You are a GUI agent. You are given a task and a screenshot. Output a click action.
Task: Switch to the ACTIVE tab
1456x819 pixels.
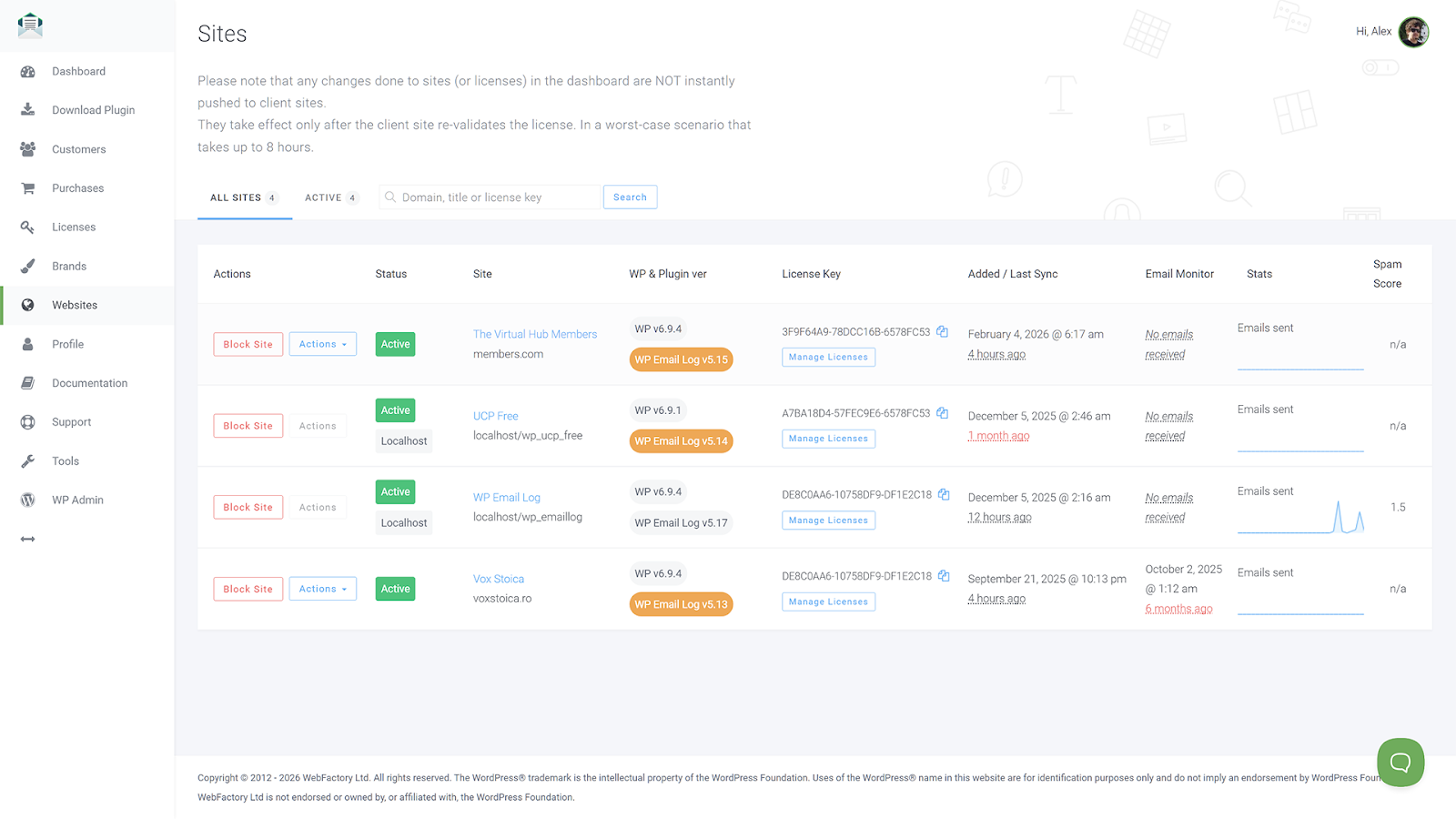(x=325, y=197)
